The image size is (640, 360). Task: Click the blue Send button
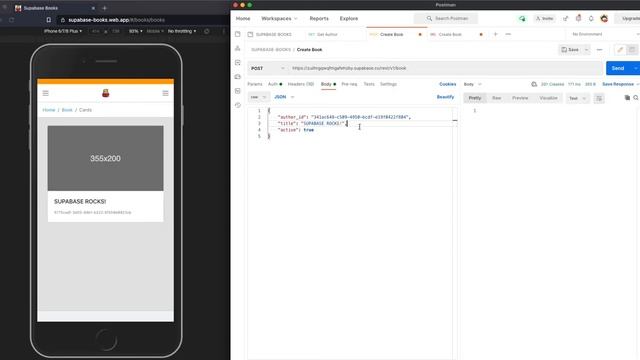click(x=618, y=68)
